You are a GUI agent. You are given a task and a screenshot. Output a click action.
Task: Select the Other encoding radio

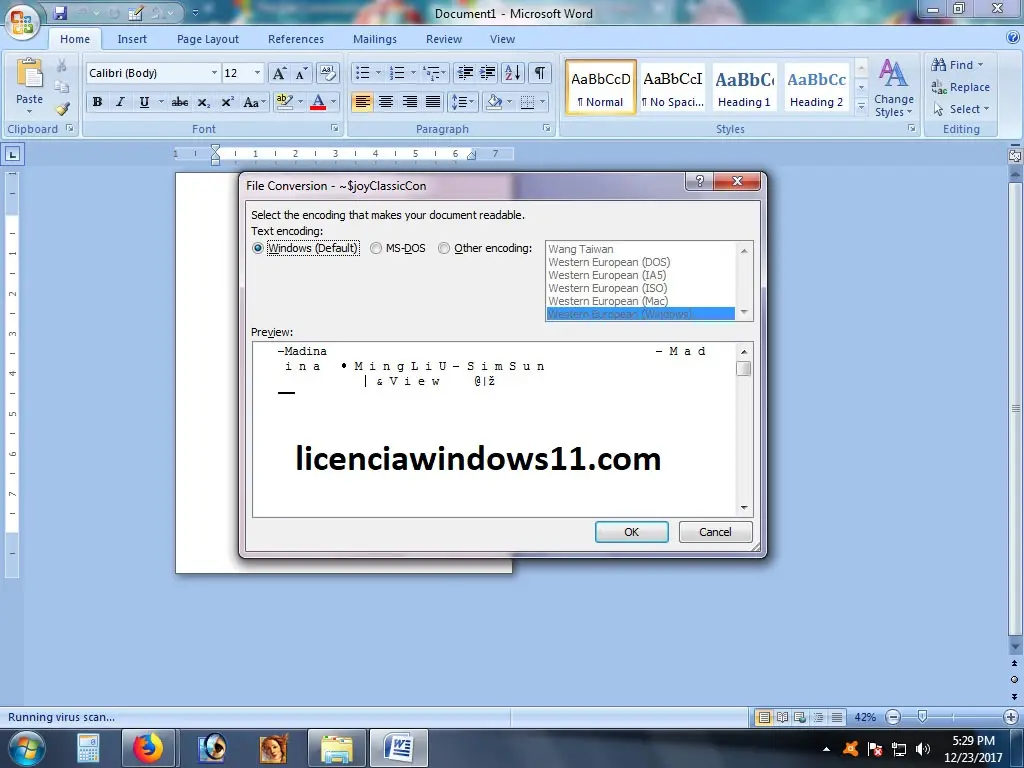pyautogui.click(x=443, y=248)
